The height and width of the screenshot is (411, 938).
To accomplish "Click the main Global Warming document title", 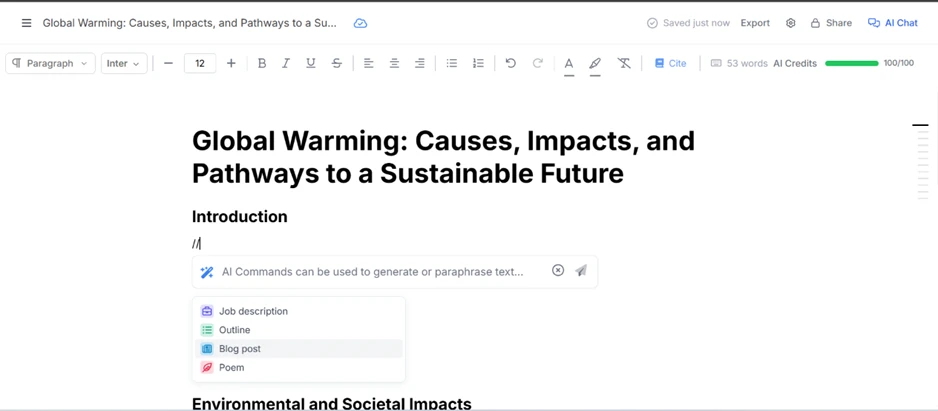I will click(x=443, y=157).
